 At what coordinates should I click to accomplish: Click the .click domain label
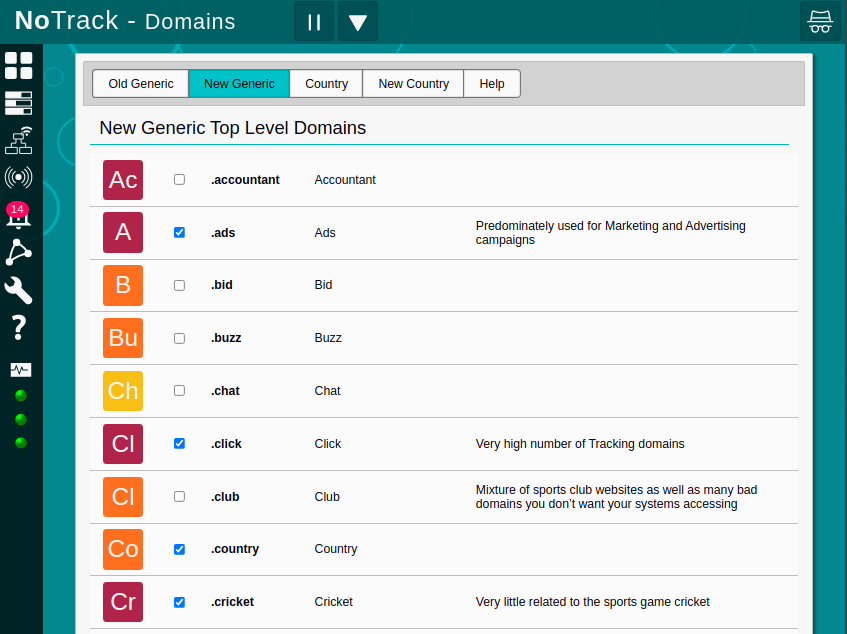point(226,443)
